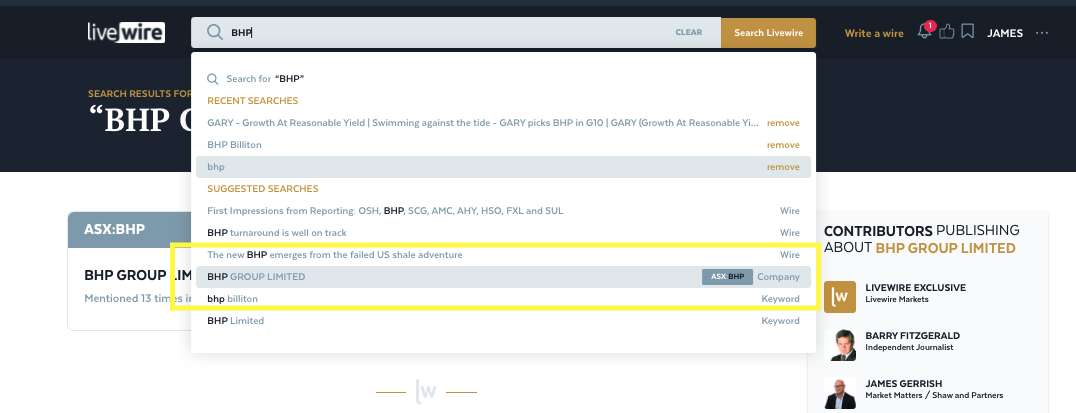Image resolution: width=1076 pixels, height=413 pixels.
Task: Open the three-dot more menu
Action: click(1042, 33)
